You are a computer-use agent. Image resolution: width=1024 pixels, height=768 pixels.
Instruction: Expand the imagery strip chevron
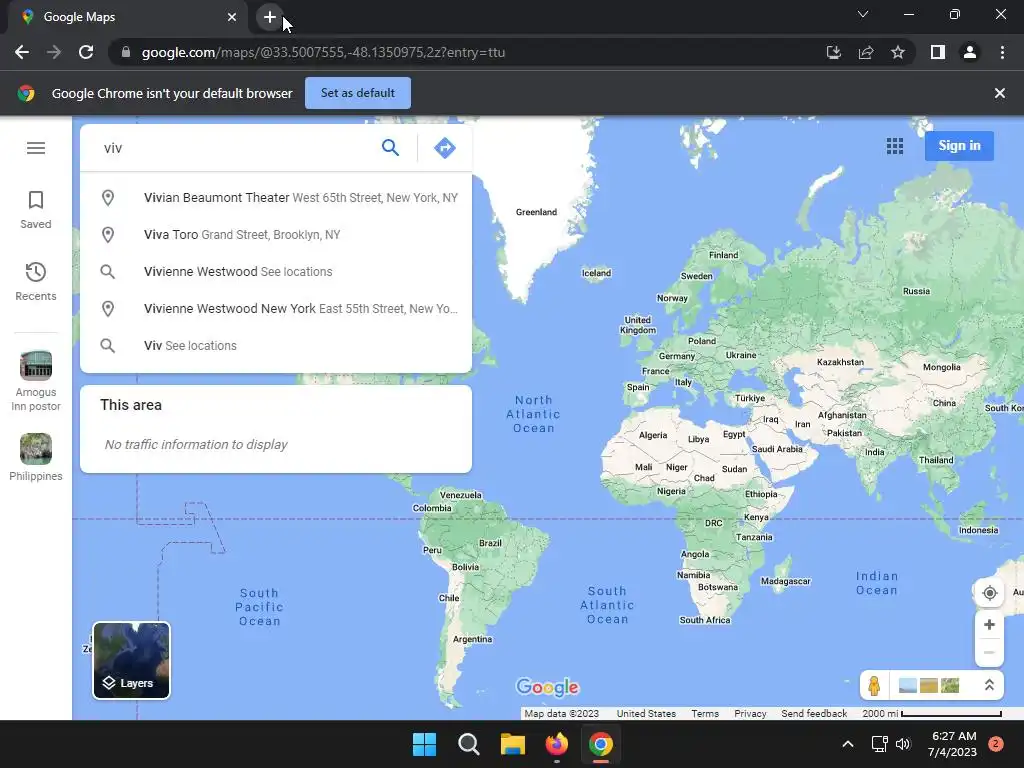click(x=989, y=685)
